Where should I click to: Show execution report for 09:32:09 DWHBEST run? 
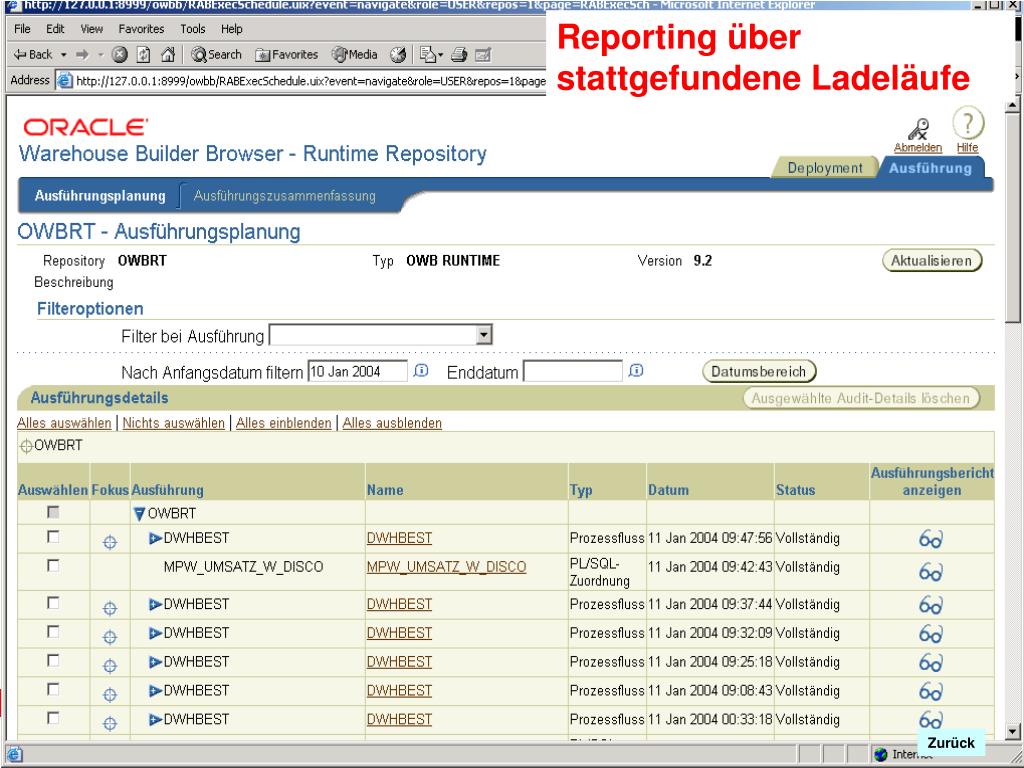click(x=931, y=634)
